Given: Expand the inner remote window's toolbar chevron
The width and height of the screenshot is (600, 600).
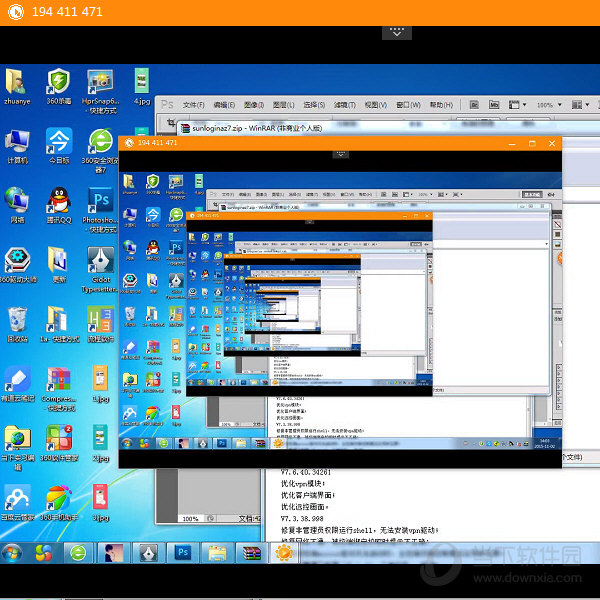Looking at the screenshot, I should point(340,154).
